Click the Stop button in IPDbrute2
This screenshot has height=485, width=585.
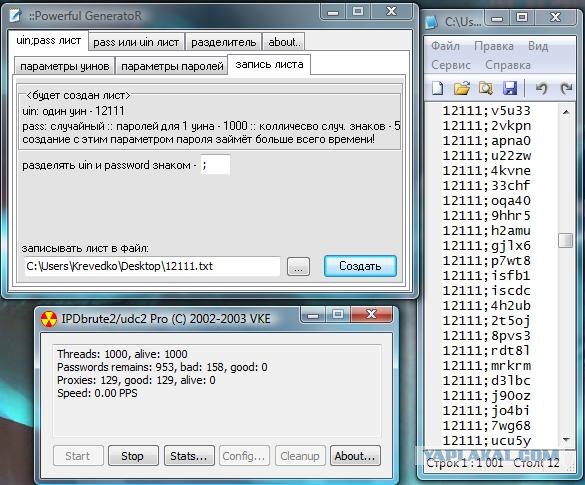pos(133,456)
